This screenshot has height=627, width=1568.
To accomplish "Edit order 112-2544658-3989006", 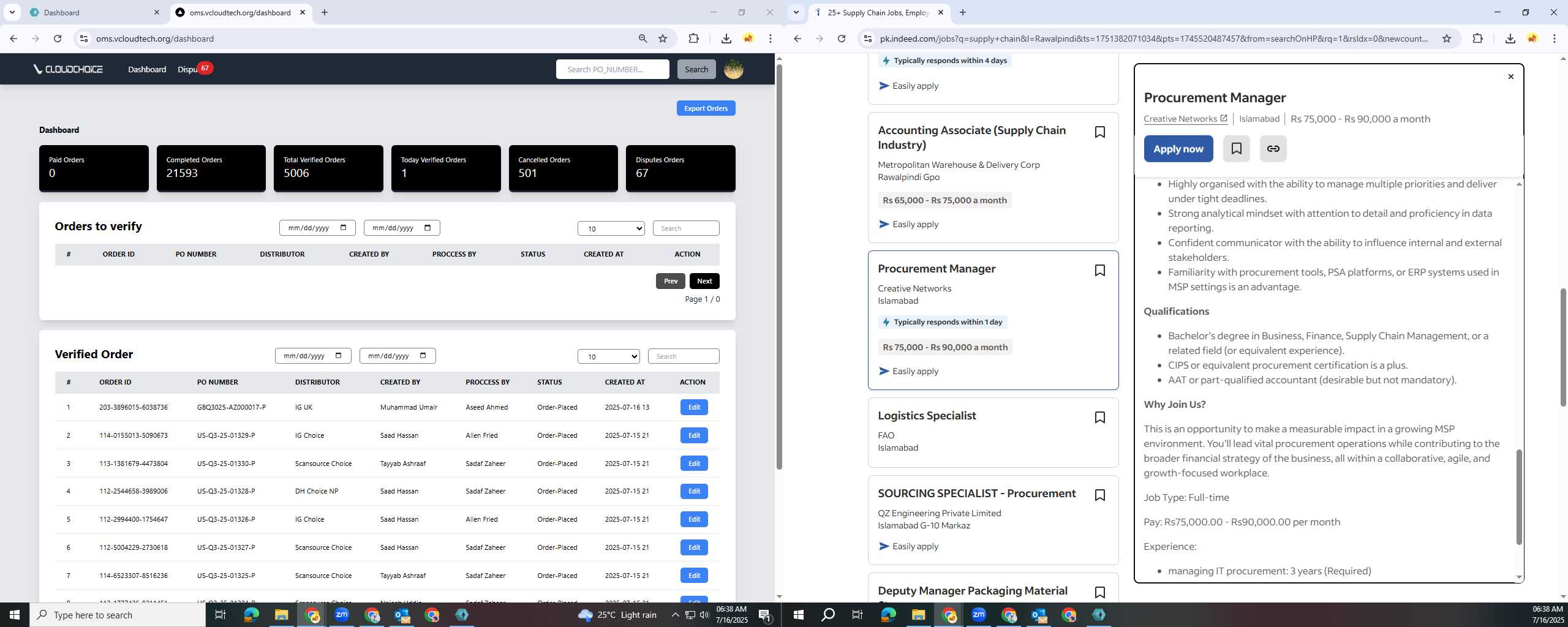I will [x=694, y=491].
